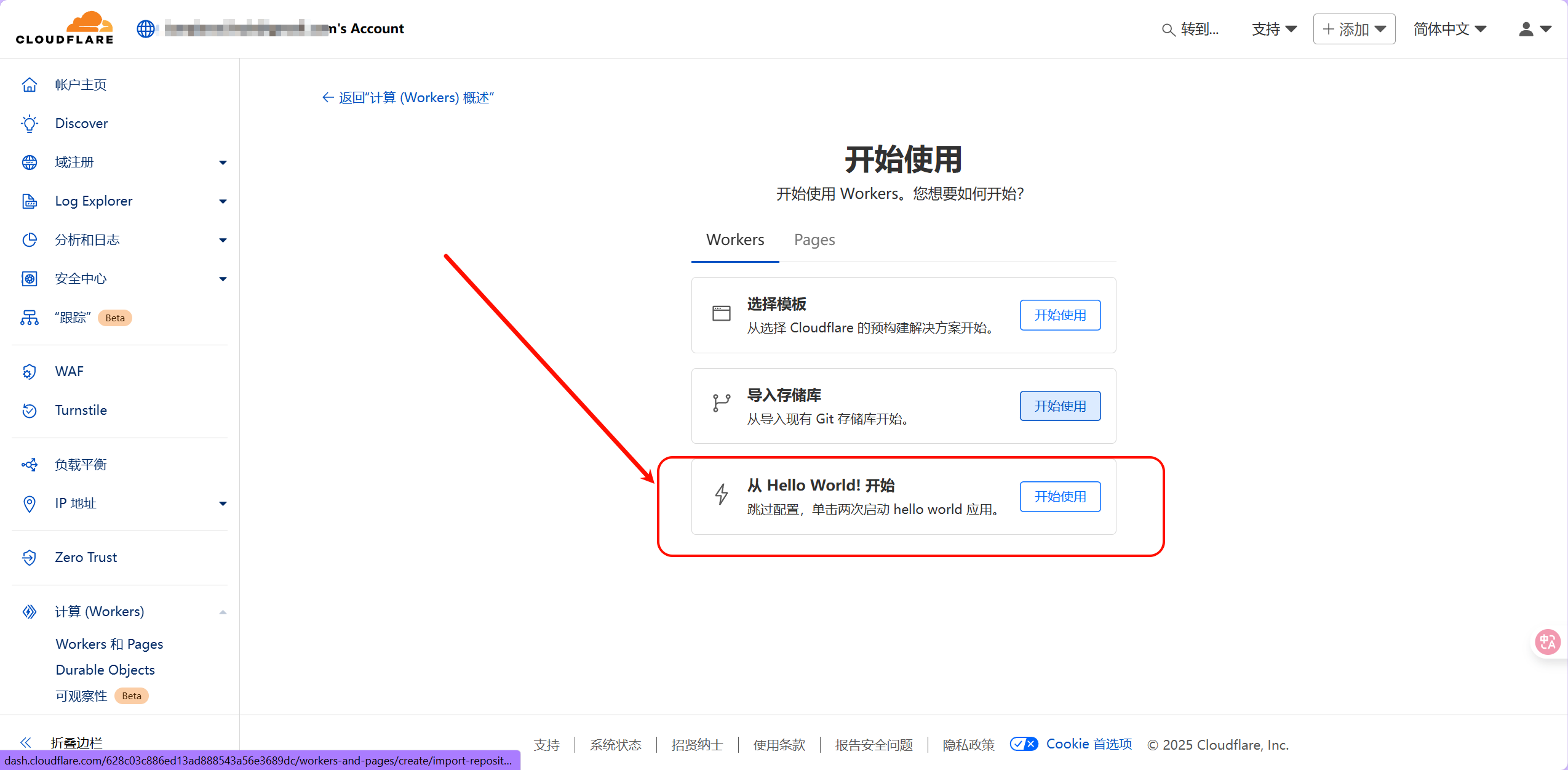Click the template window icon
1568x770 pixels.
722,314
